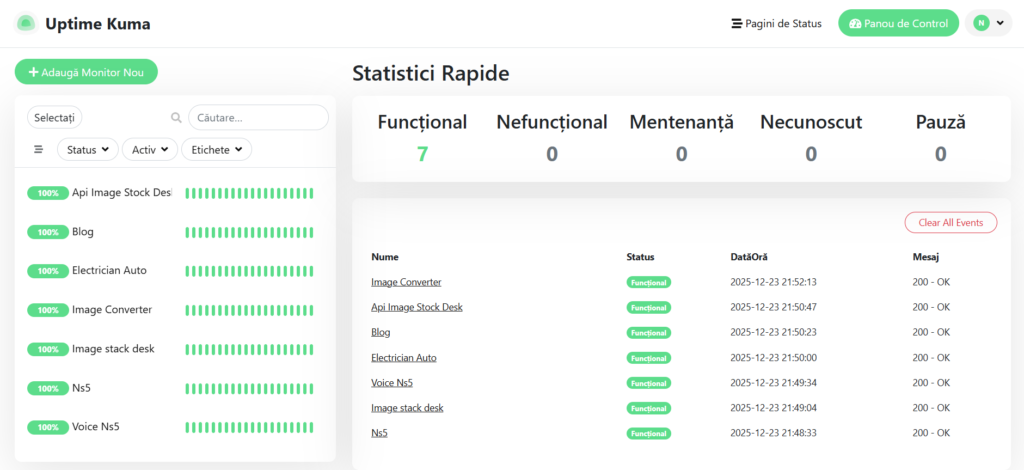The image size is (1024, 470).
Task: Click the Nefuncțional stat heading
Action: [552, 122]
